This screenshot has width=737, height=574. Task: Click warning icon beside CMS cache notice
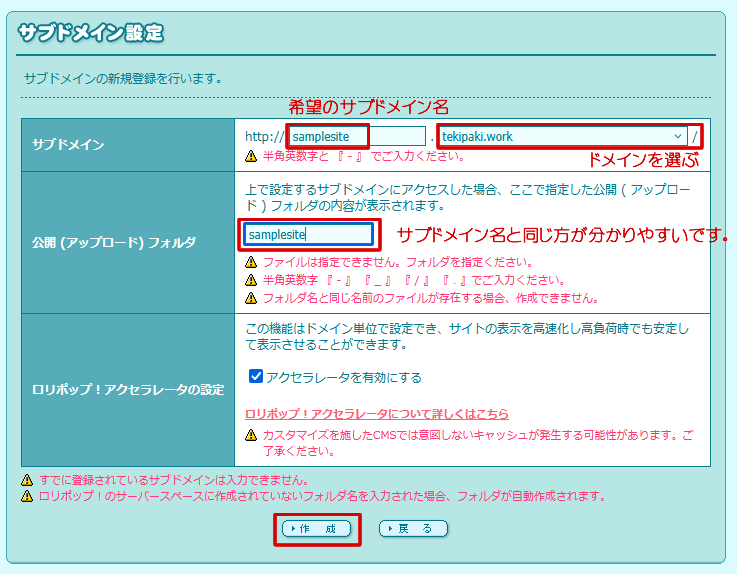tap(251, 436)
